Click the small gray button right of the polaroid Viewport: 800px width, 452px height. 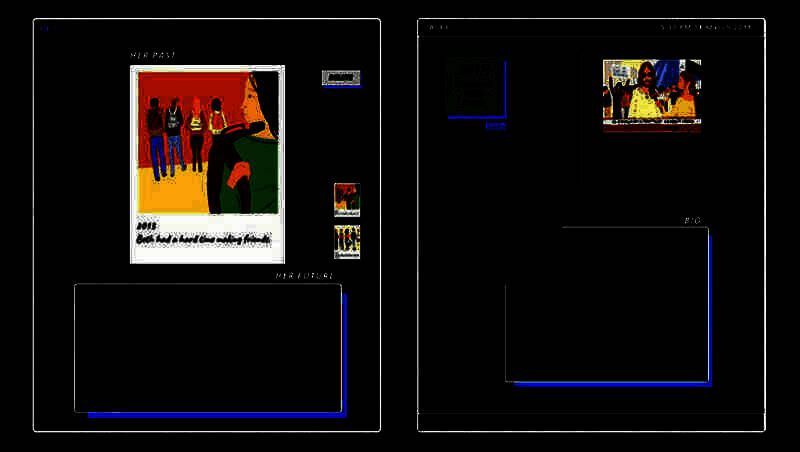coord(340,77)
